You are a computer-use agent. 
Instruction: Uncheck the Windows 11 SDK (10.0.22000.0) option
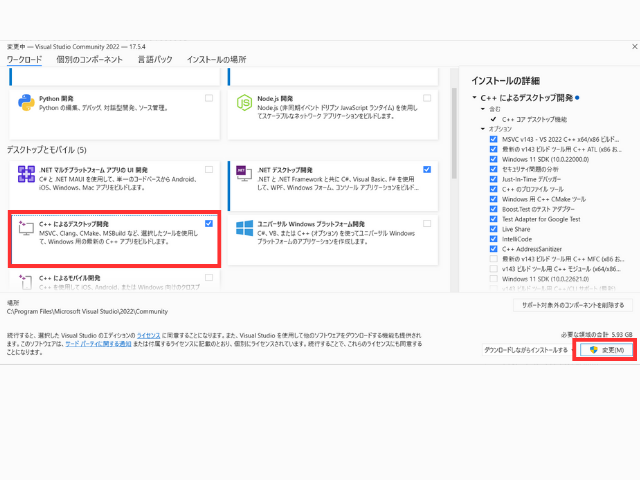[x=493, y=159]
